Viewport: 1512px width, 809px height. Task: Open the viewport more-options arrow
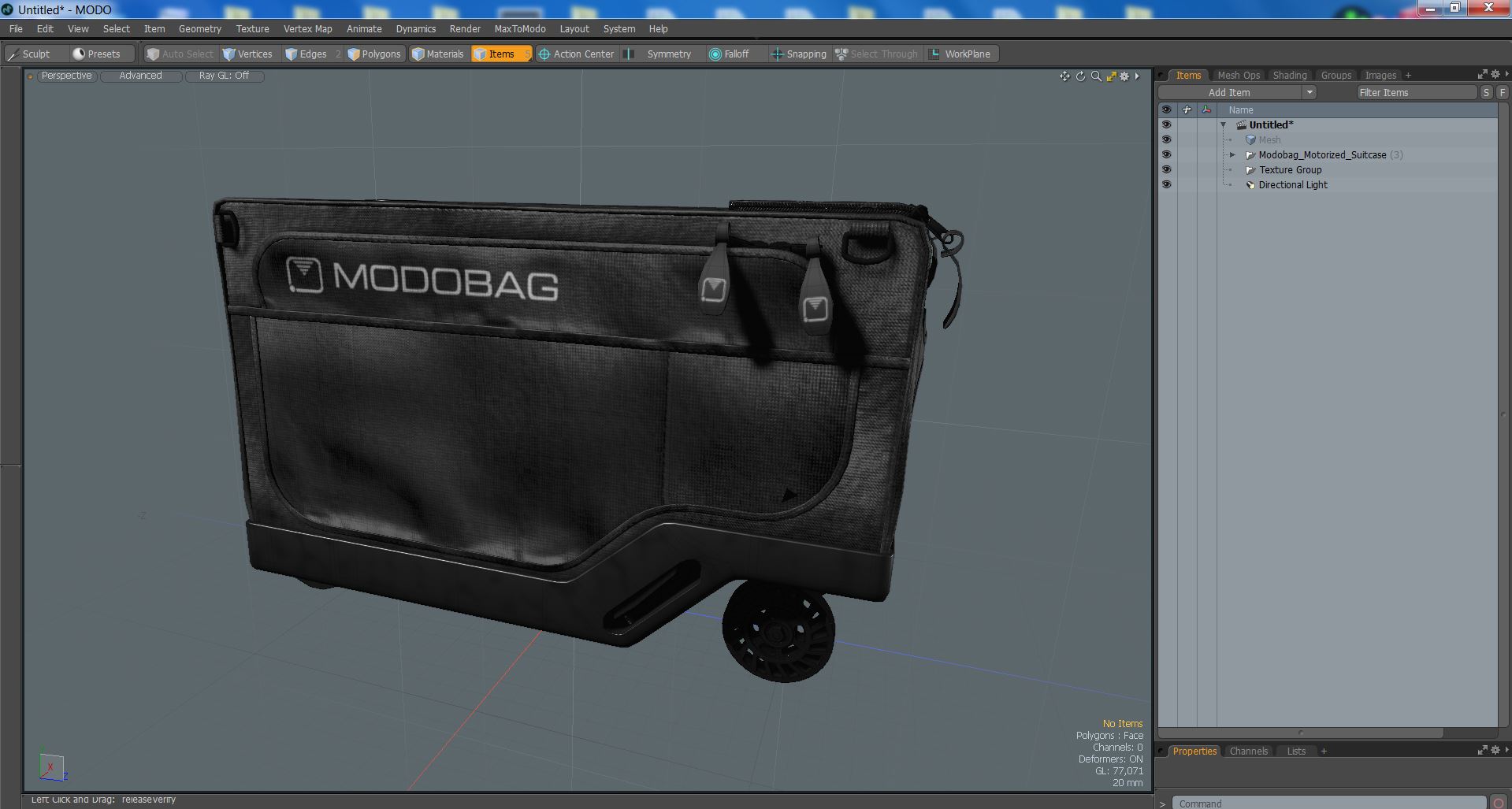pos(1137,76)
